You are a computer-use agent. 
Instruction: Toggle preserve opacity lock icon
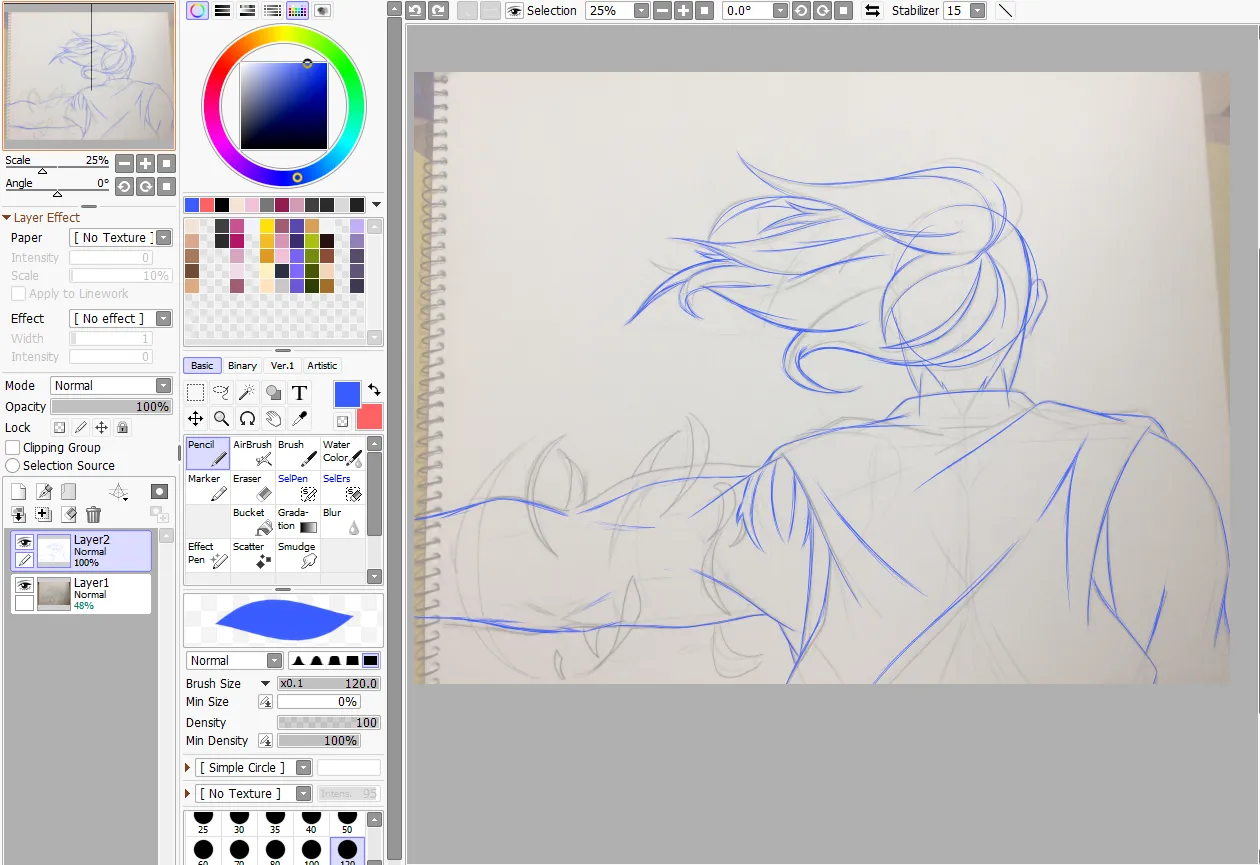pos(59,427)
